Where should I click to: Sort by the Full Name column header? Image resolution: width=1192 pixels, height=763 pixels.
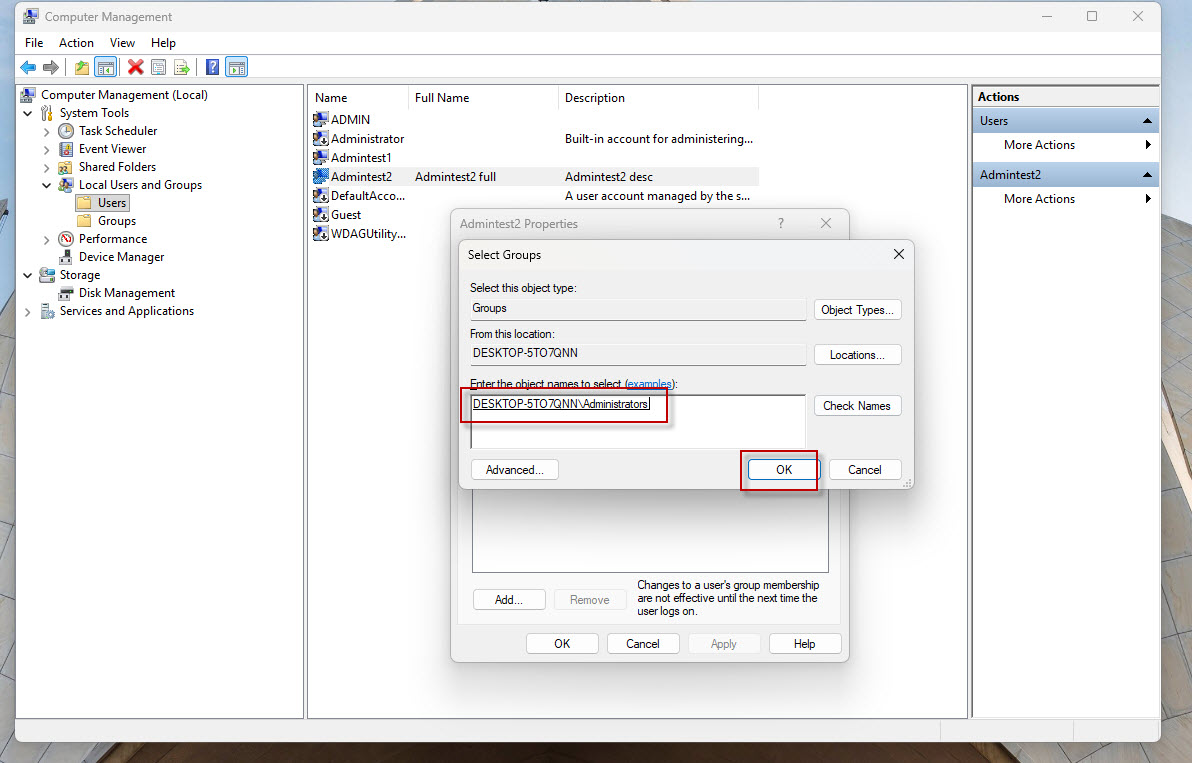(x=483, y=98)
